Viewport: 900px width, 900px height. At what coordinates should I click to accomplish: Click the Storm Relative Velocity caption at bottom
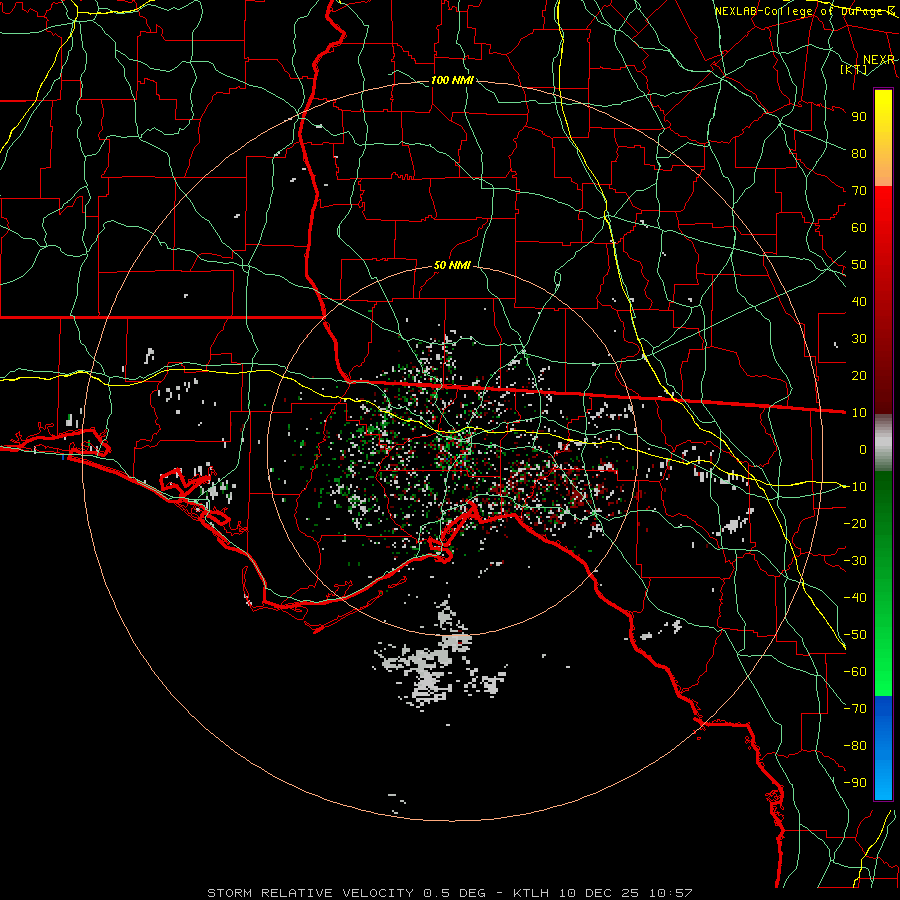[x=449, y=893]
